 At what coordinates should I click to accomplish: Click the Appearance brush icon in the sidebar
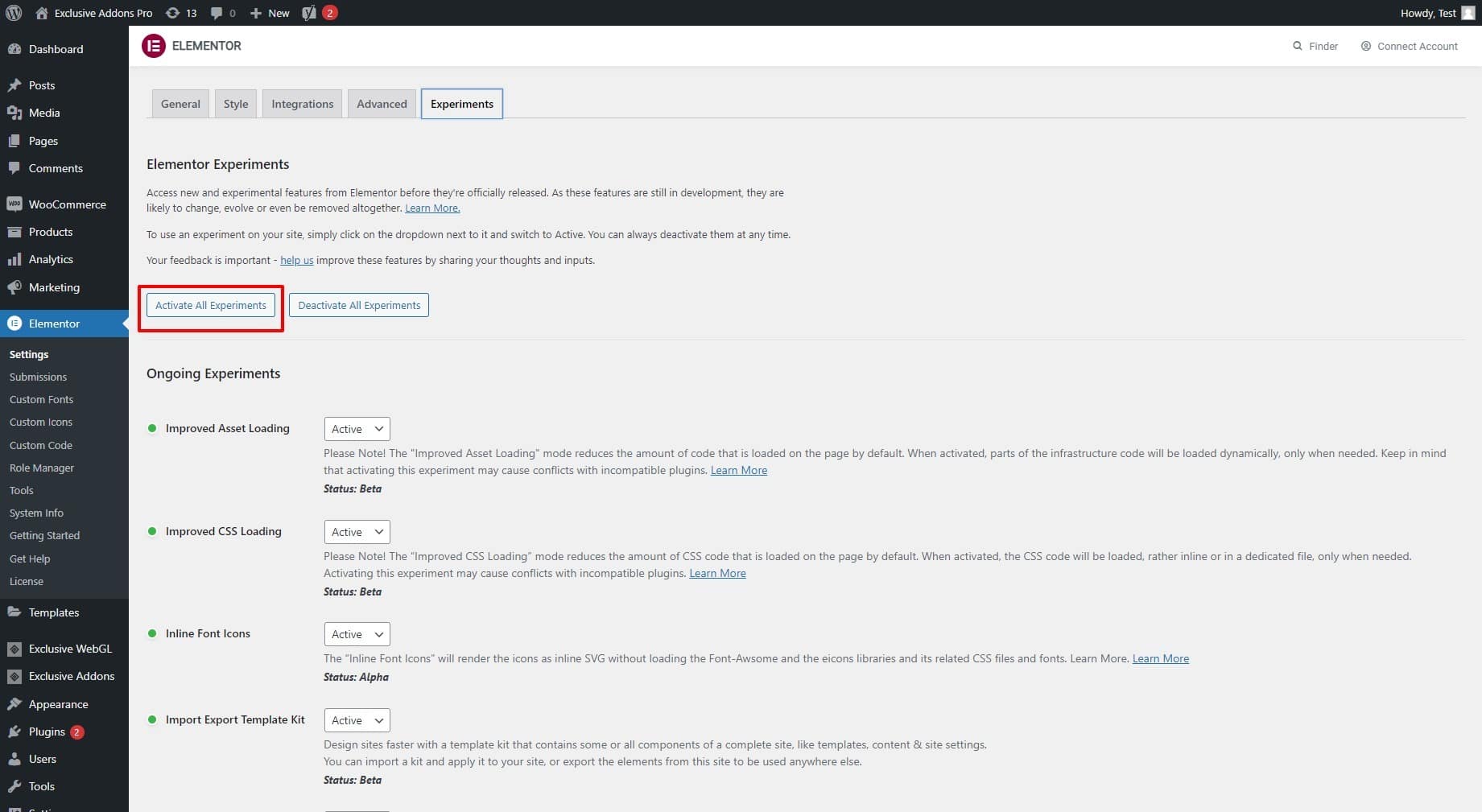(x=14, y=704)
